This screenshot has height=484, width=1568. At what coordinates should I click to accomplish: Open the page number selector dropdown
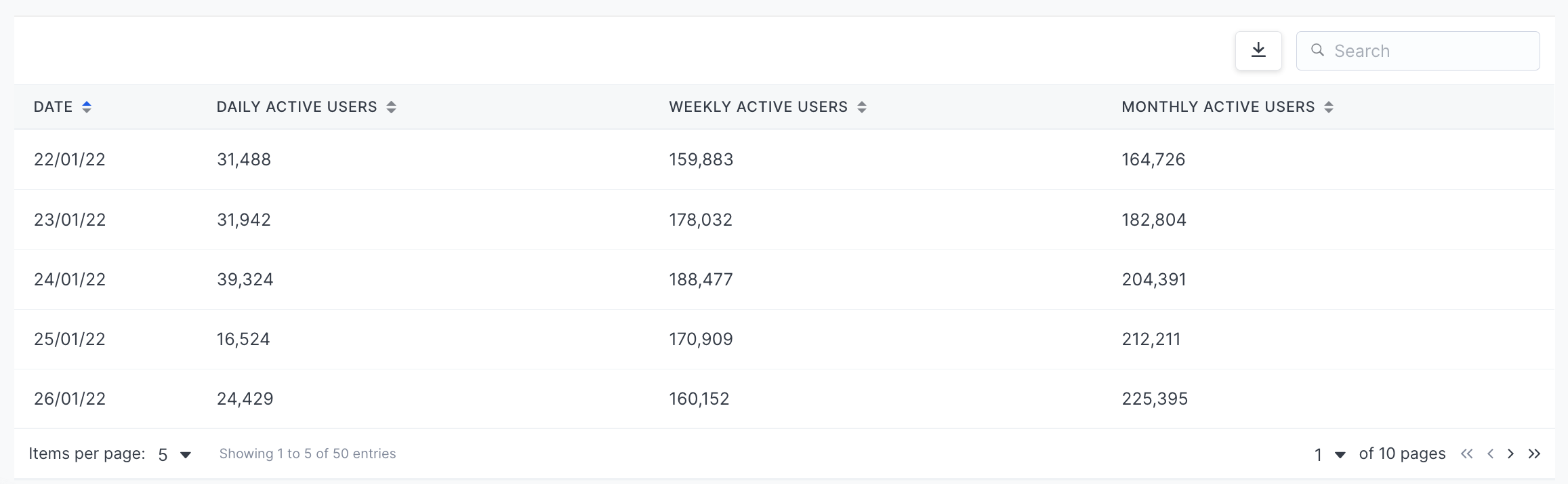click(x=1329, y=455)
